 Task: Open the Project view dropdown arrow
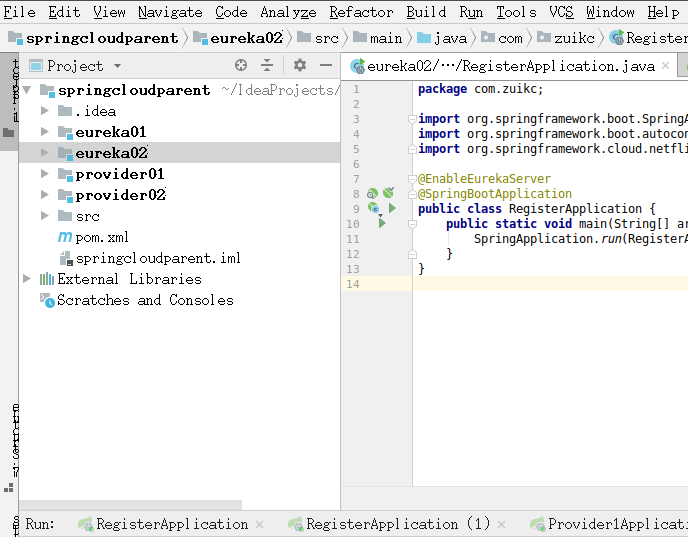(x=117, y=66)
